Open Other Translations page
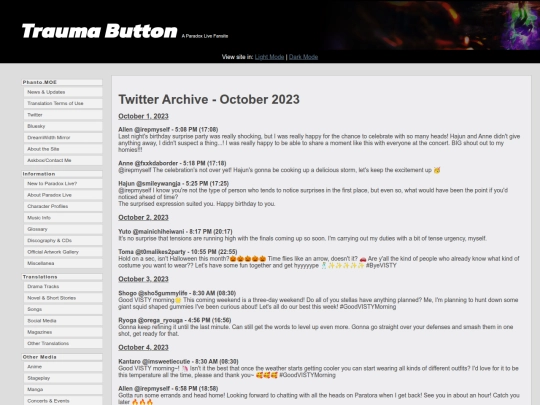540x405 pixels. point(63,343)
